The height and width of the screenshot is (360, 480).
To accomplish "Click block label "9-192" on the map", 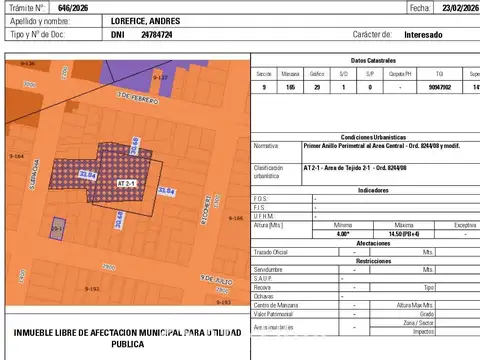I will pos(92,289).
